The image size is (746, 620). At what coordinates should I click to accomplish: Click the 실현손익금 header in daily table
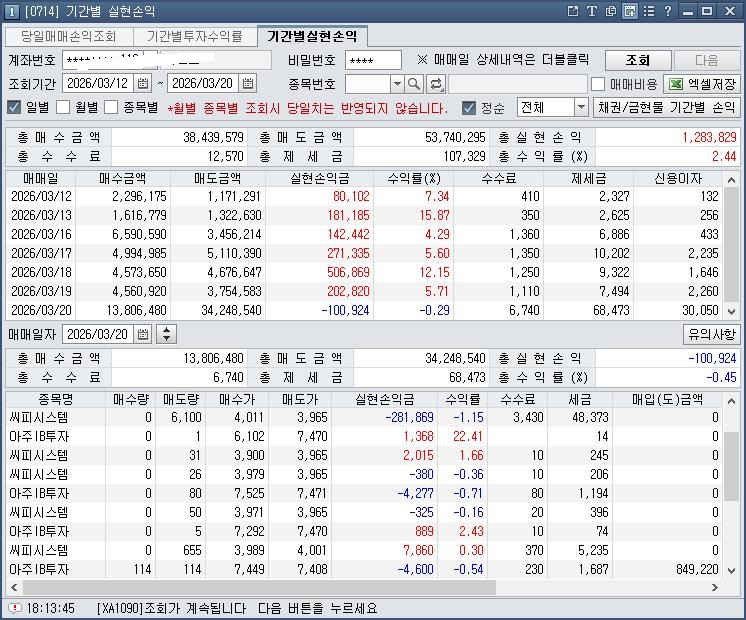coord(320,178)
